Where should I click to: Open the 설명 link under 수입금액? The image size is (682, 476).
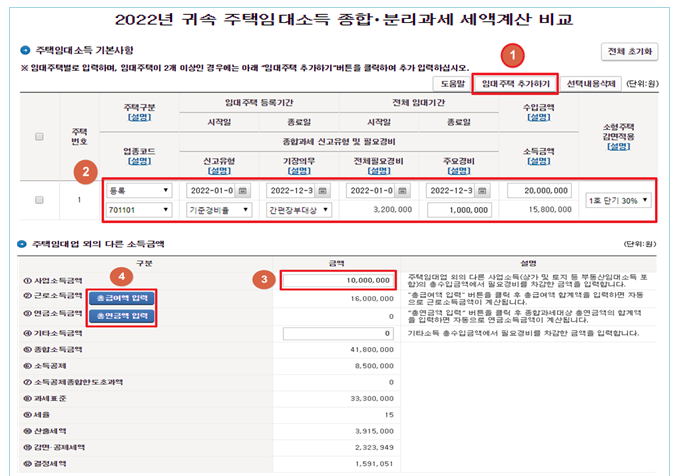(538, 117)
